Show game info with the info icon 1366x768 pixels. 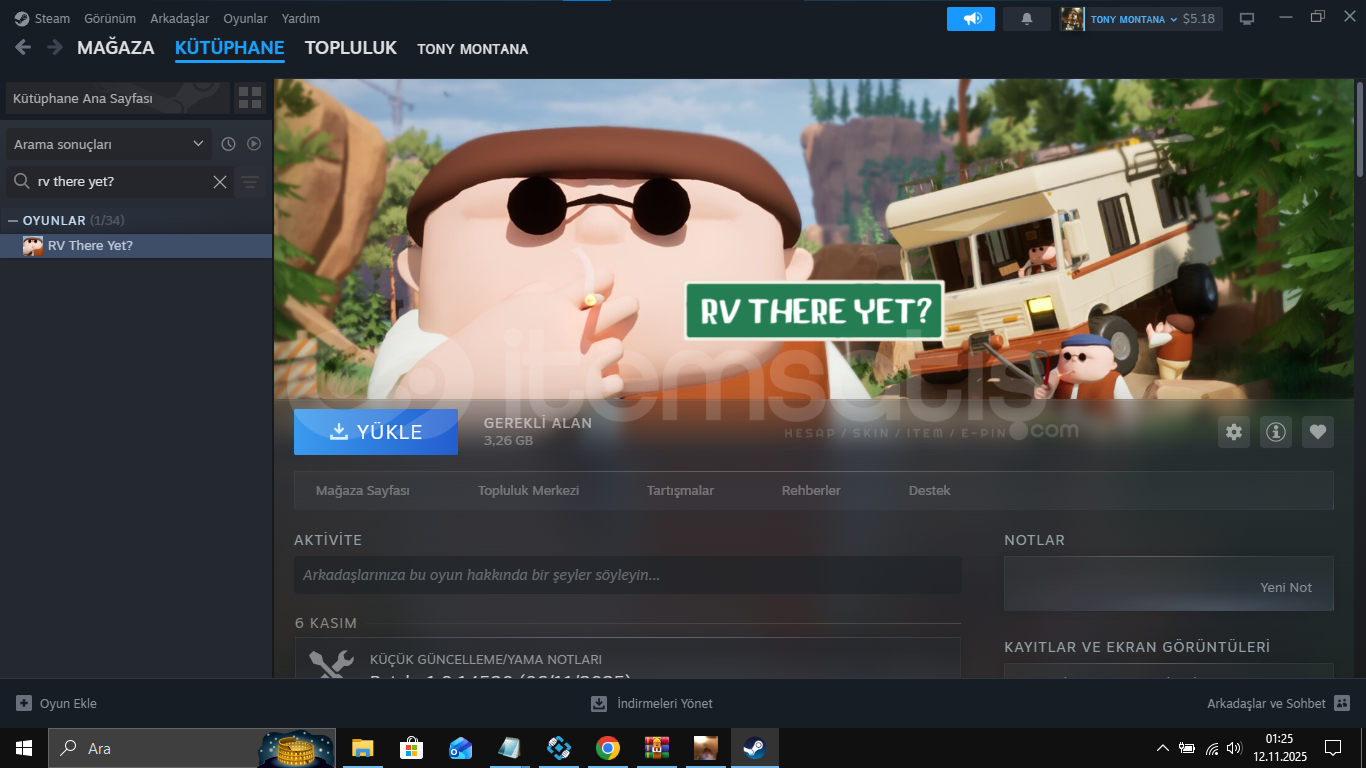[1276, 432]
